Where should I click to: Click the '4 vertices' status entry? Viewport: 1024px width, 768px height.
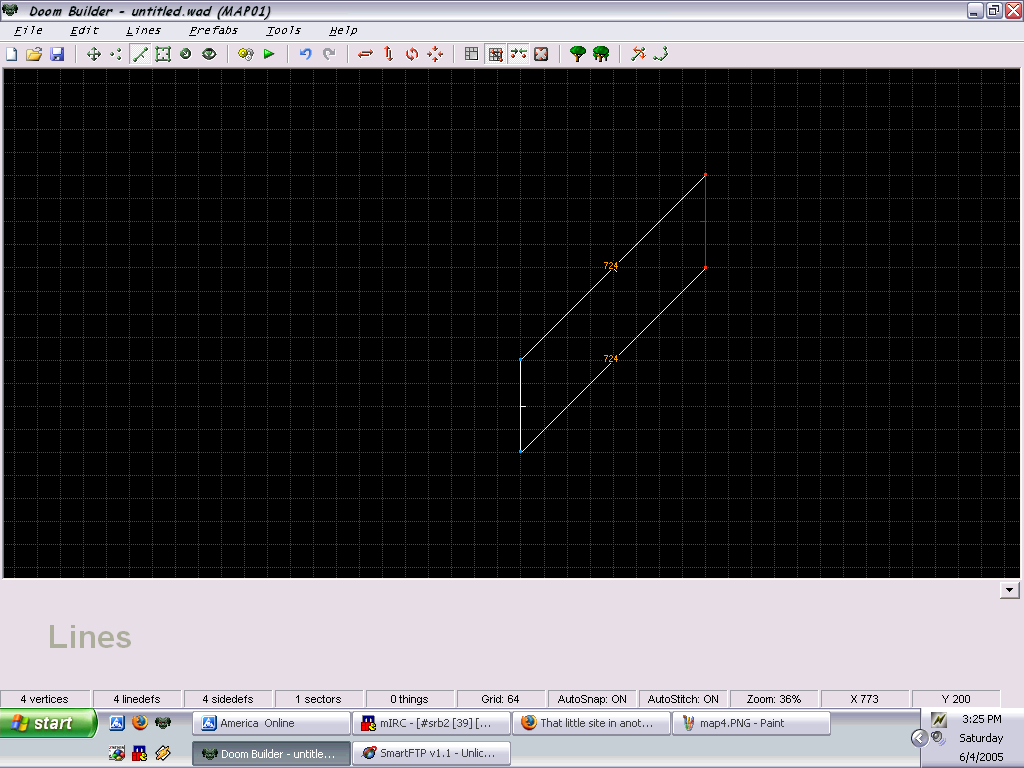(44, 699)
